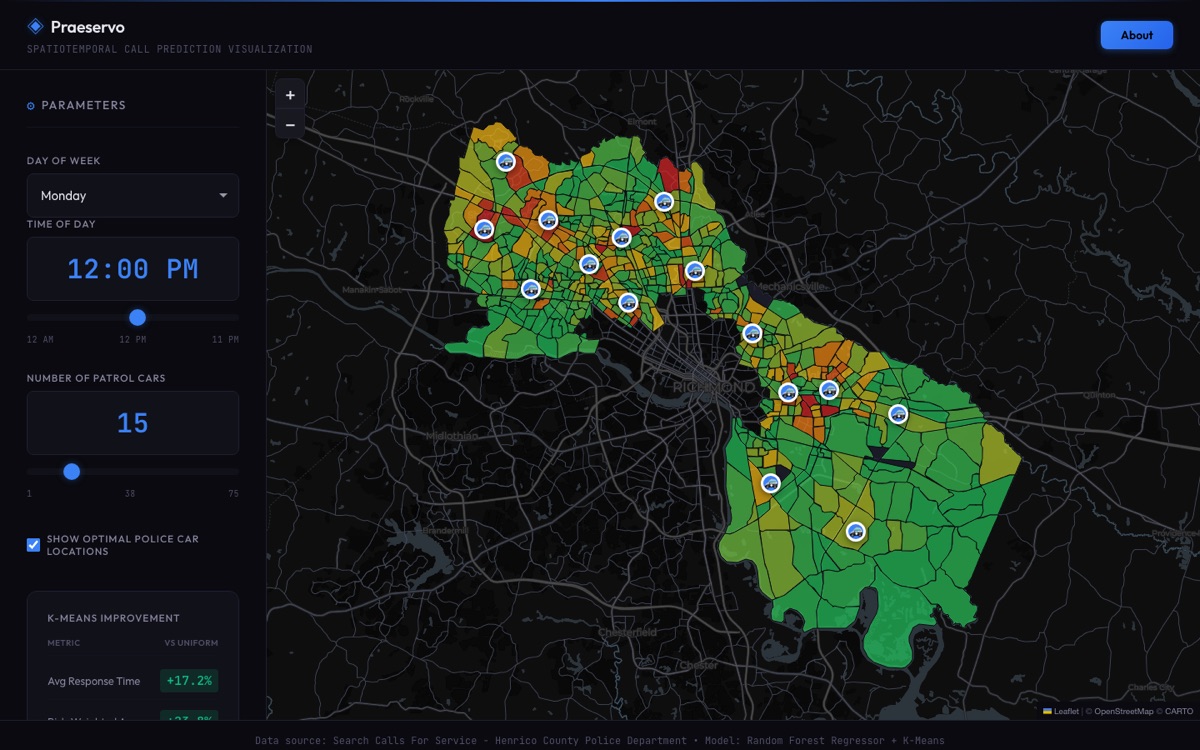Open the CARTO attribution link

coord(1179,711)
